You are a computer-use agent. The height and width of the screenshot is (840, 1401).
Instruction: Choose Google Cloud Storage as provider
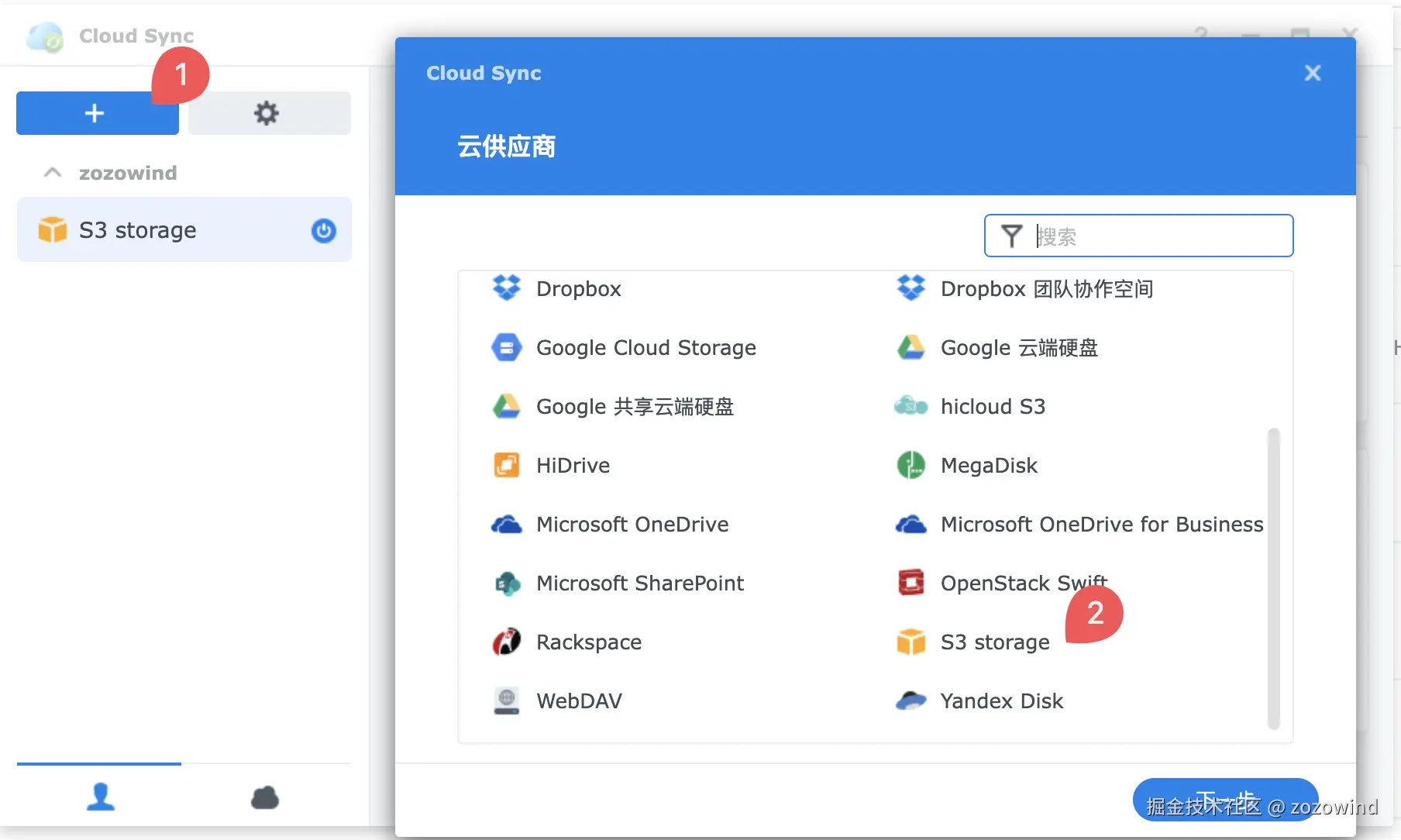point(645,348)
